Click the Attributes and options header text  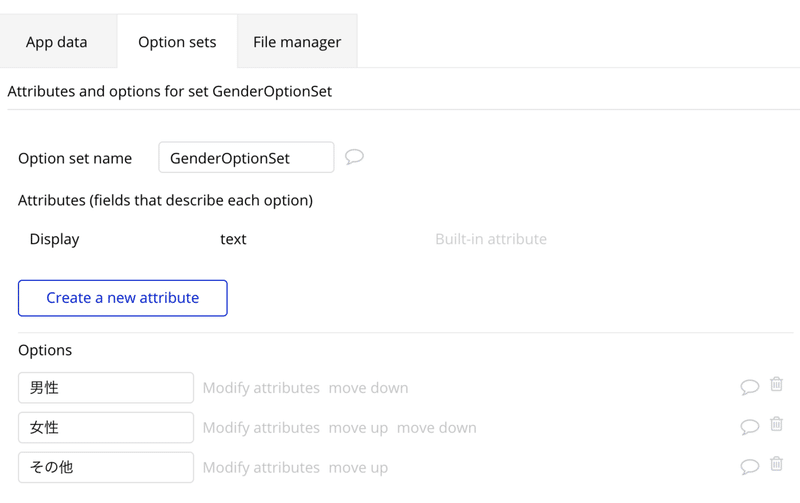coord(169,91)
